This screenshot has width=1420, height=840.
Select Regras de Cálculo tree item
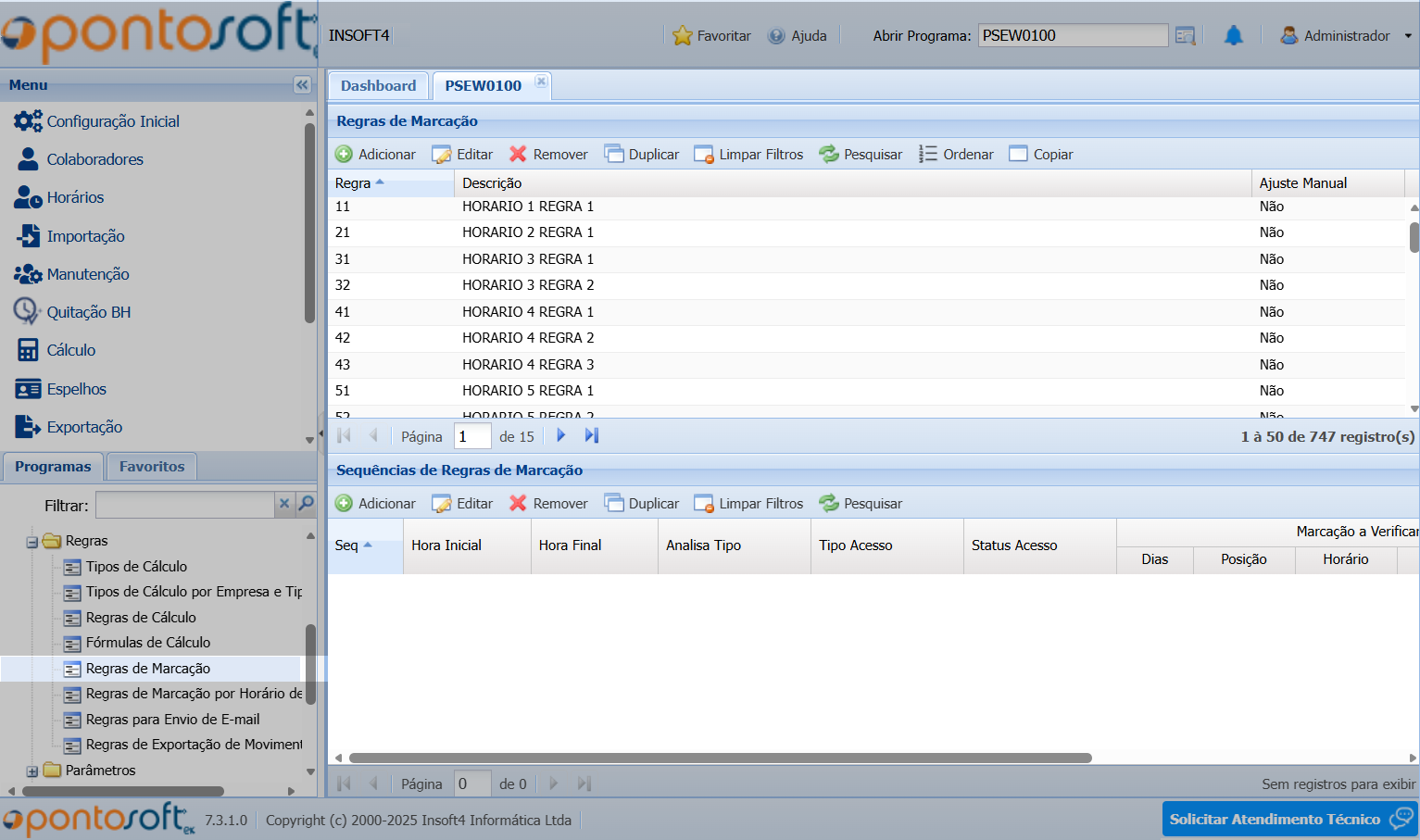coord(141,618)
